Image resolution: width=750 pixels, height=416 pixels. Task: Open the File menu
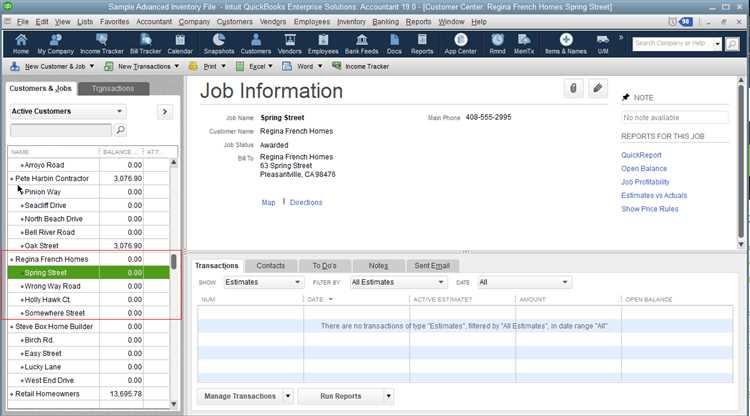[22, 22]
